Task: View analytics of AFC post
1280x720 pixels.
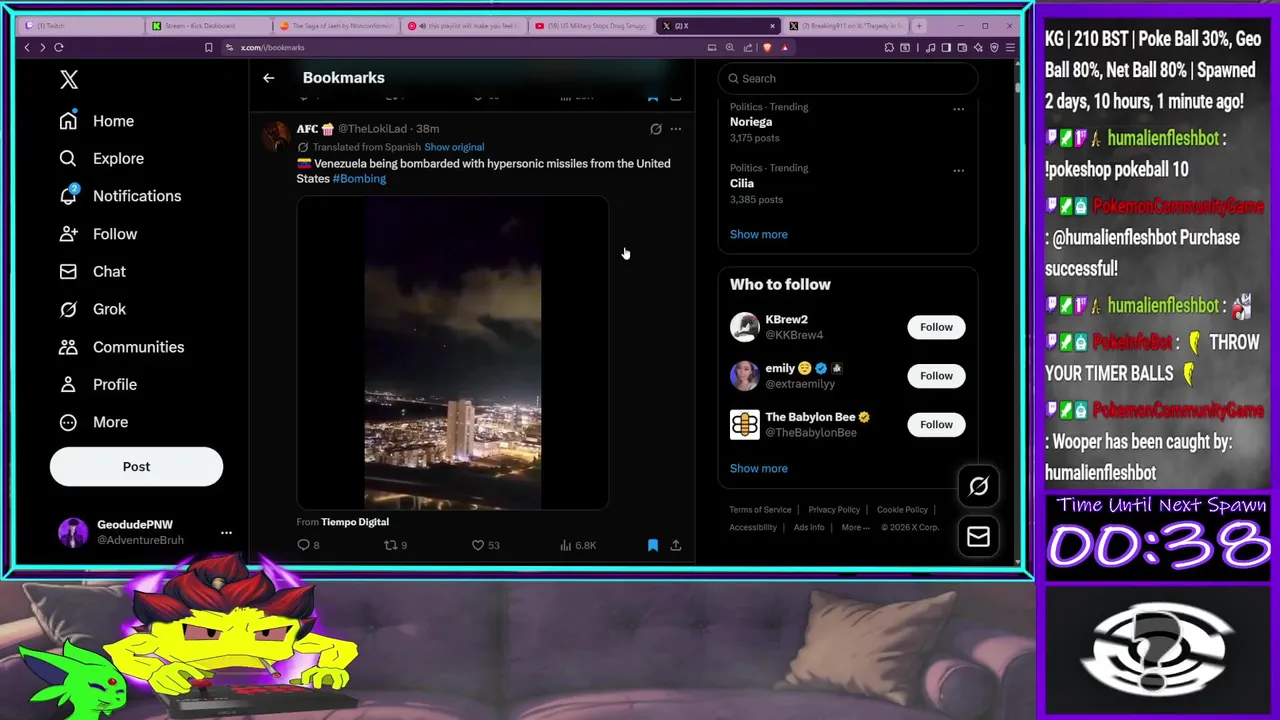Action: click(578, 545)
